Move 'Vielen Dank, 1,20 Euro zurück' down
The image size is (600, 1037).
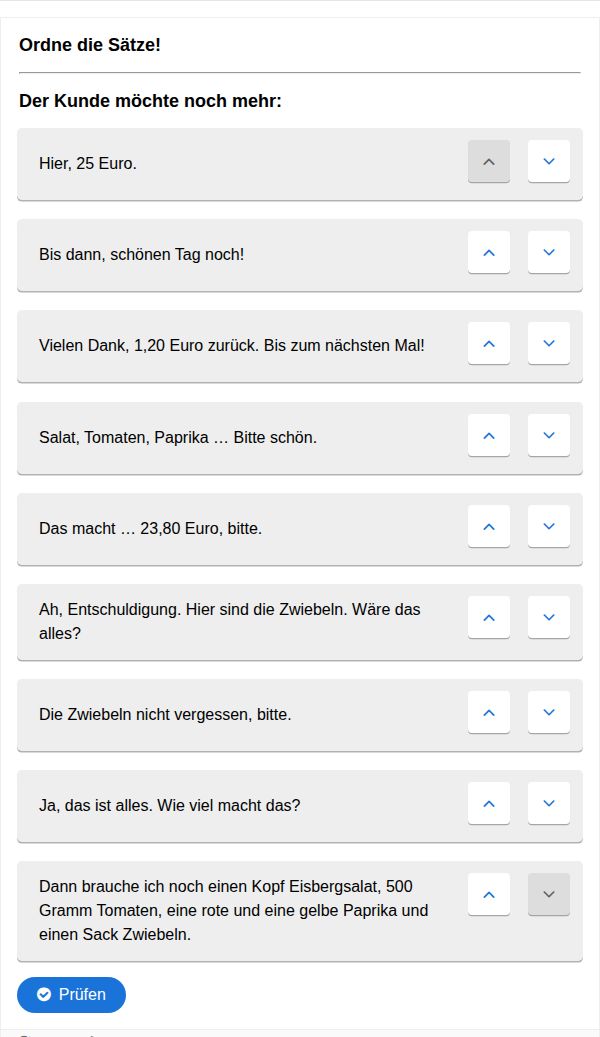point(549,343)
